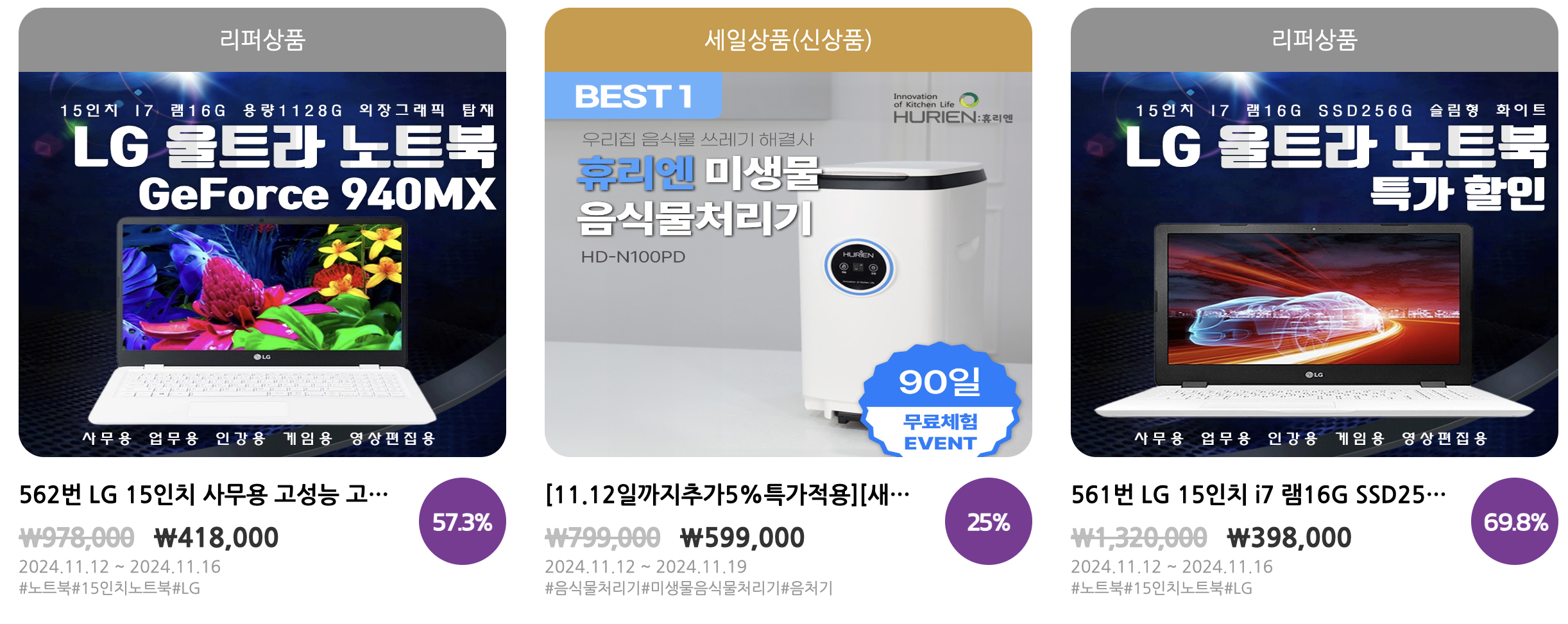Select the right 리퍼상품 category header
Viewport: 1568px width, 624px height.
pyautogui.click(x=1315, y=40)
